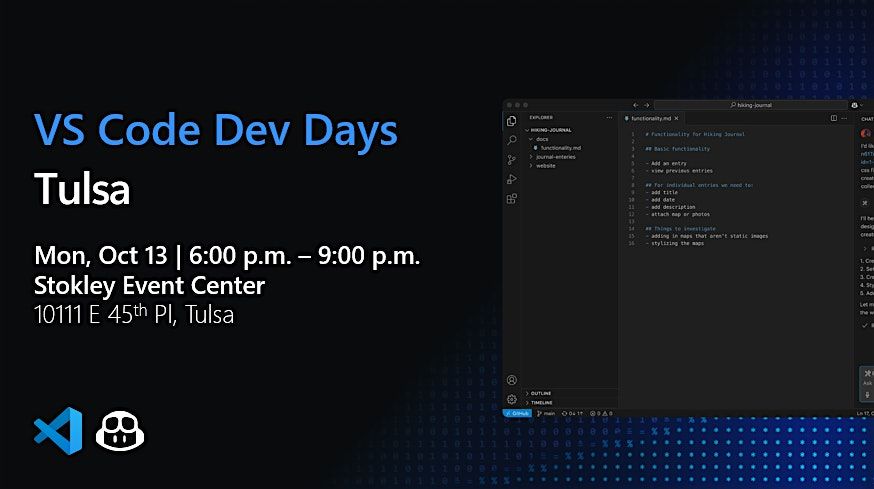This screenshot has height=489, width=874.
Task: Open the Explorer view in activity bar
Action: 512,121
